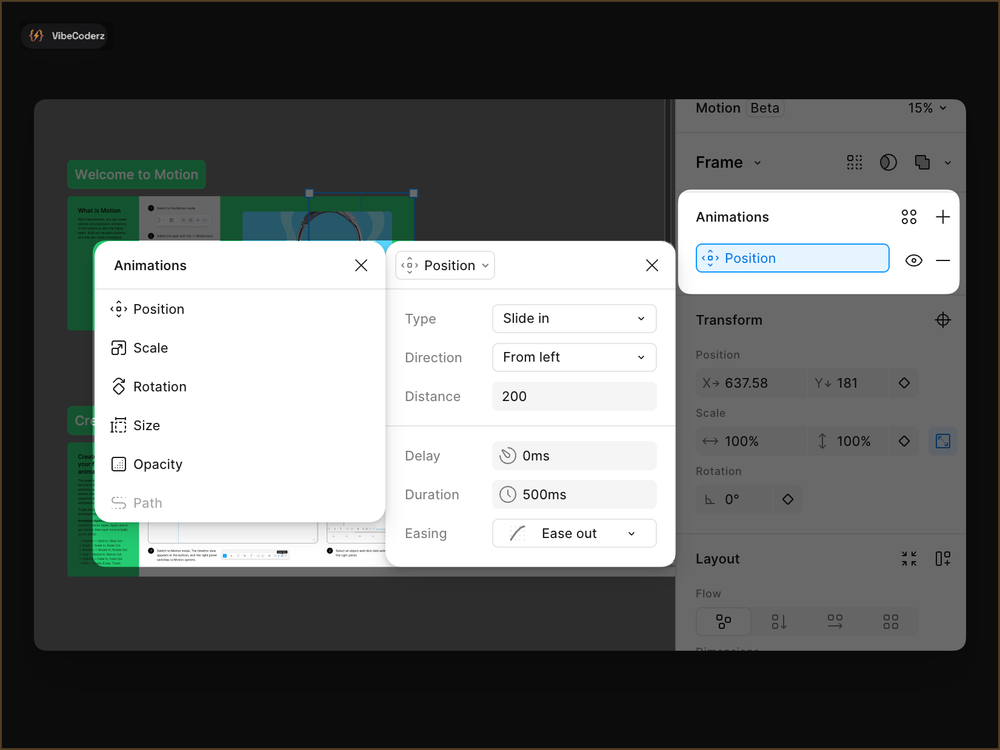Close the Position settings popup

pyautogui.click(x=652, y=265)
